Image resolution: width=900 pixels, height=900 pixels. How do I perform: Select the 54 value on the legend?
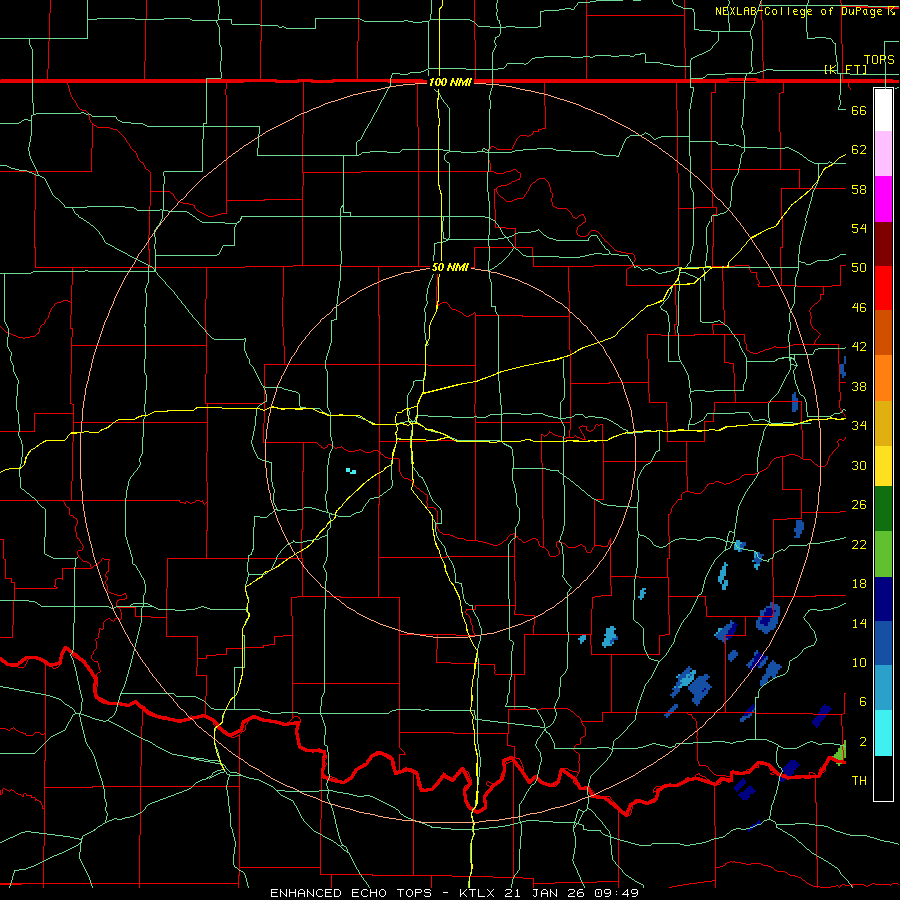(x=859, y=228)
